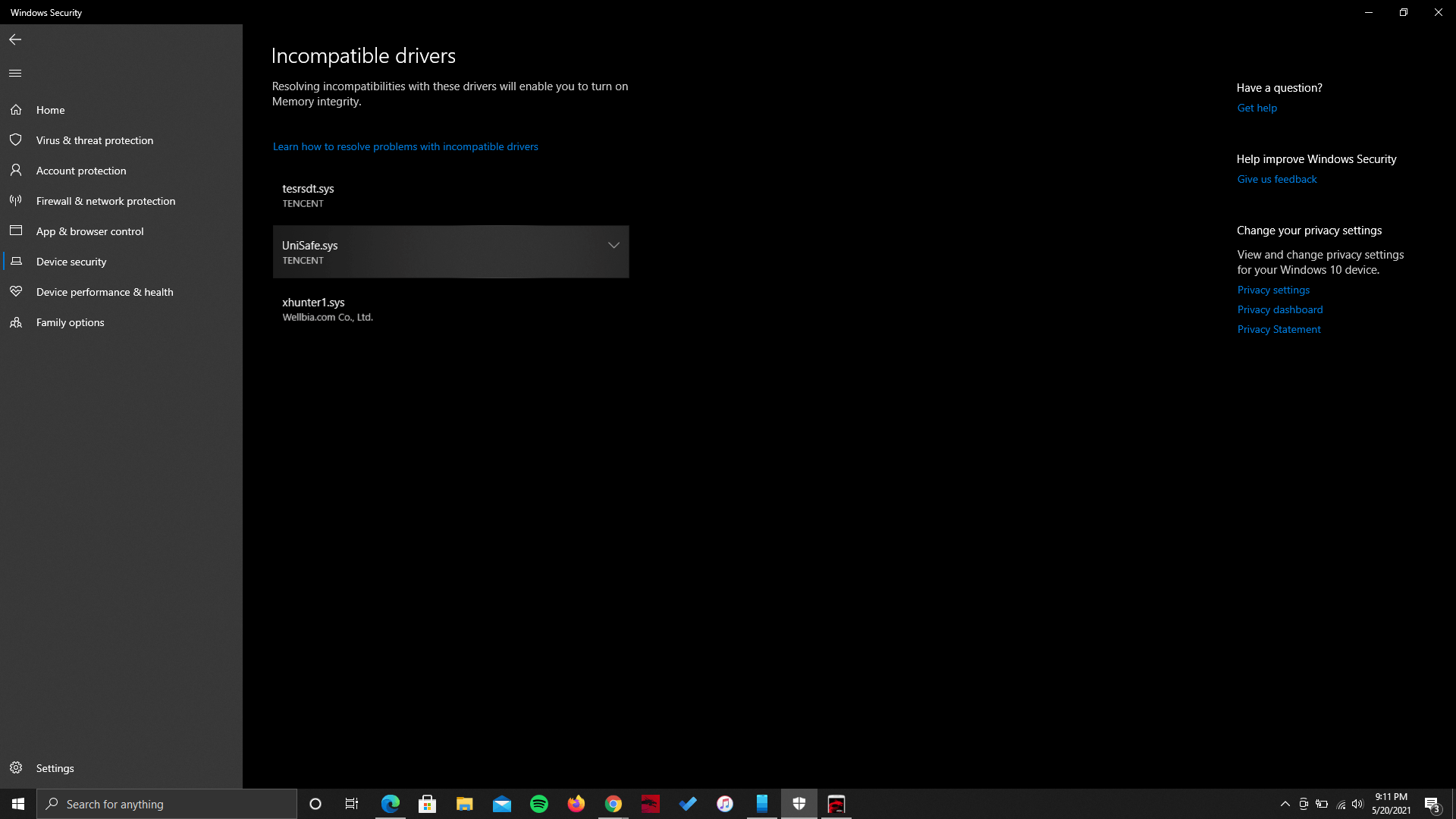
Task: Select Account protection settings icon
Action: pyautogui.click(x=15, y=170)
